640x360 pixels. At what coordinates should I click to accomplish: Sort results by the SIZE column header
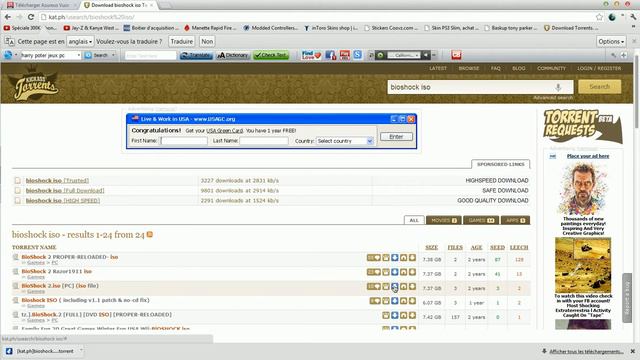click(x=431, y=247)
